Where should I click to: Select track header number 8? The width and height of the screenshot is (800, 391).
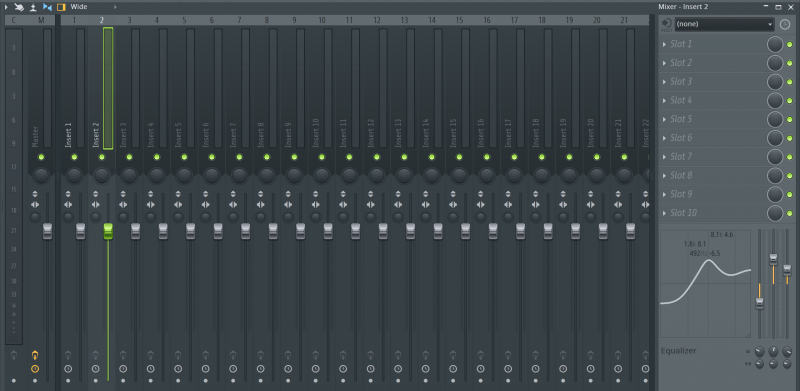(267, 20)
